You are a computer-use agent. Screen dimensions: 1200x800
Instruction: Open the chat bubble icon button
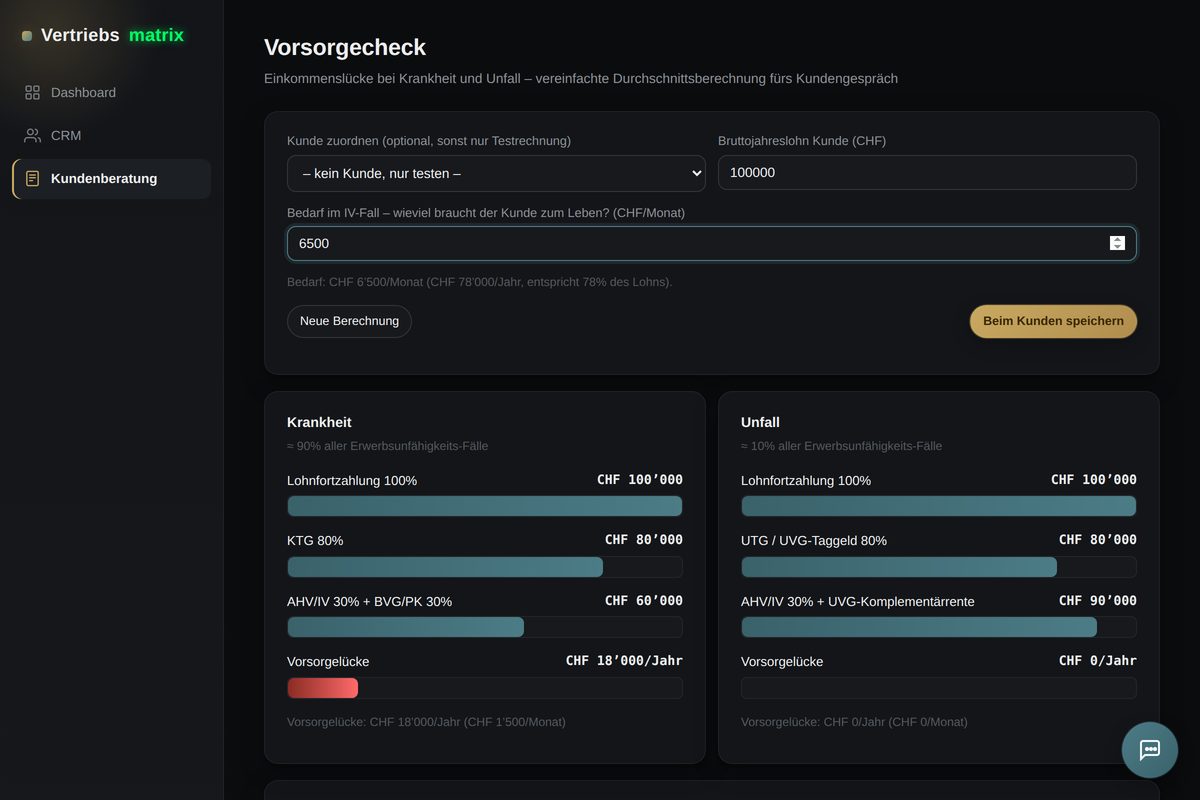[x=1150, y=750]
